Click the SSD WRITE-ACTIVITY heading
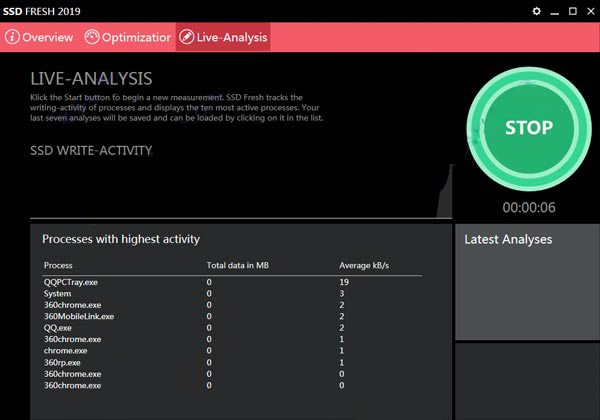 coord(91,151)
